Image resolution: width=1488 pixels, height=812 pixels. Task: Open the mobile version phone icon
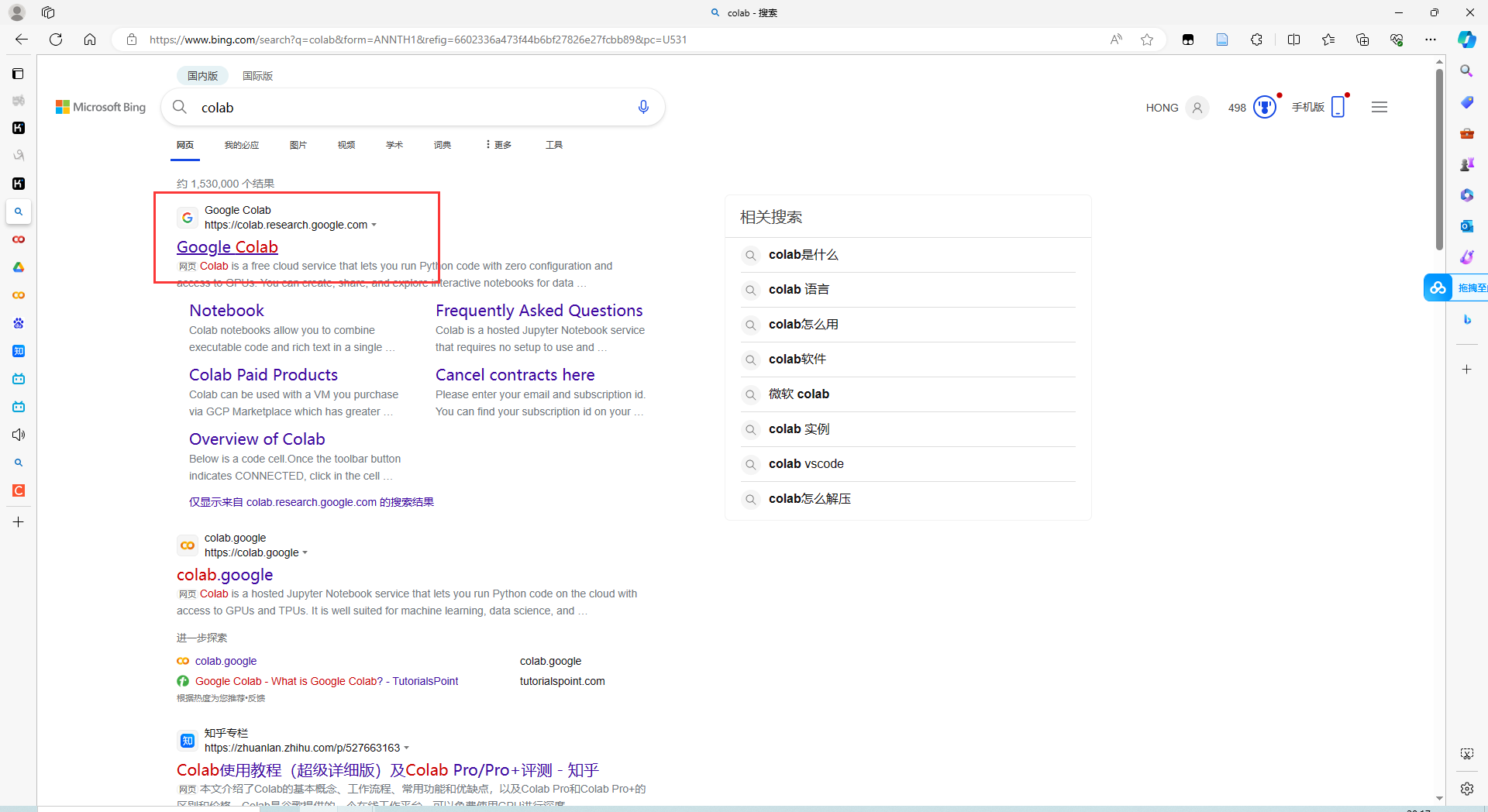(1338, 107)
